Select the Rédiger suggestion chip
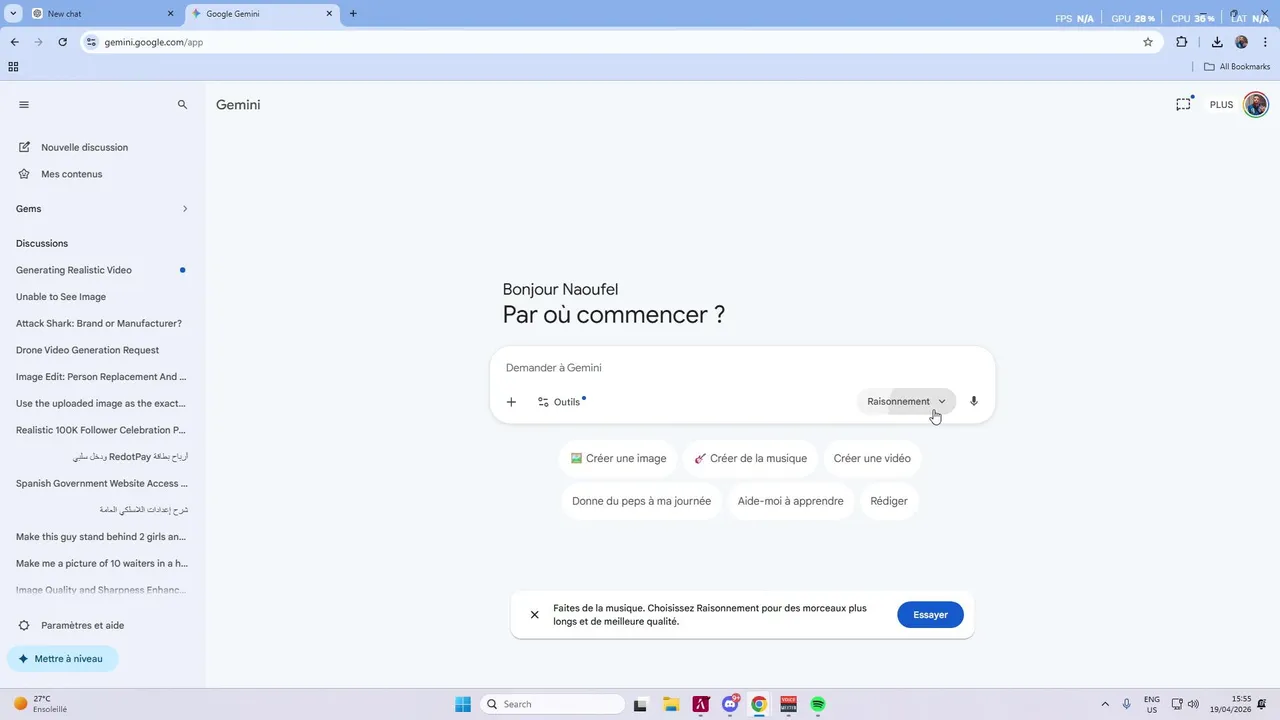 (889, 501)
